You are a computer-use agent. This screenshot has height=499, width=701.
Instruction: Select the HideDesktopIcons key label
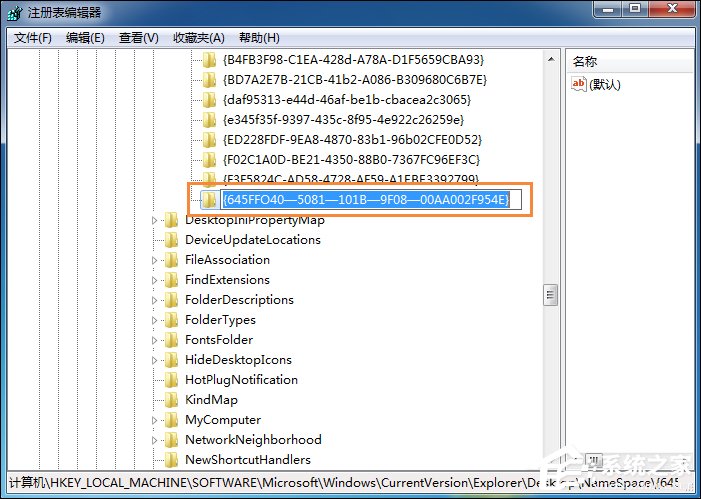238,359
